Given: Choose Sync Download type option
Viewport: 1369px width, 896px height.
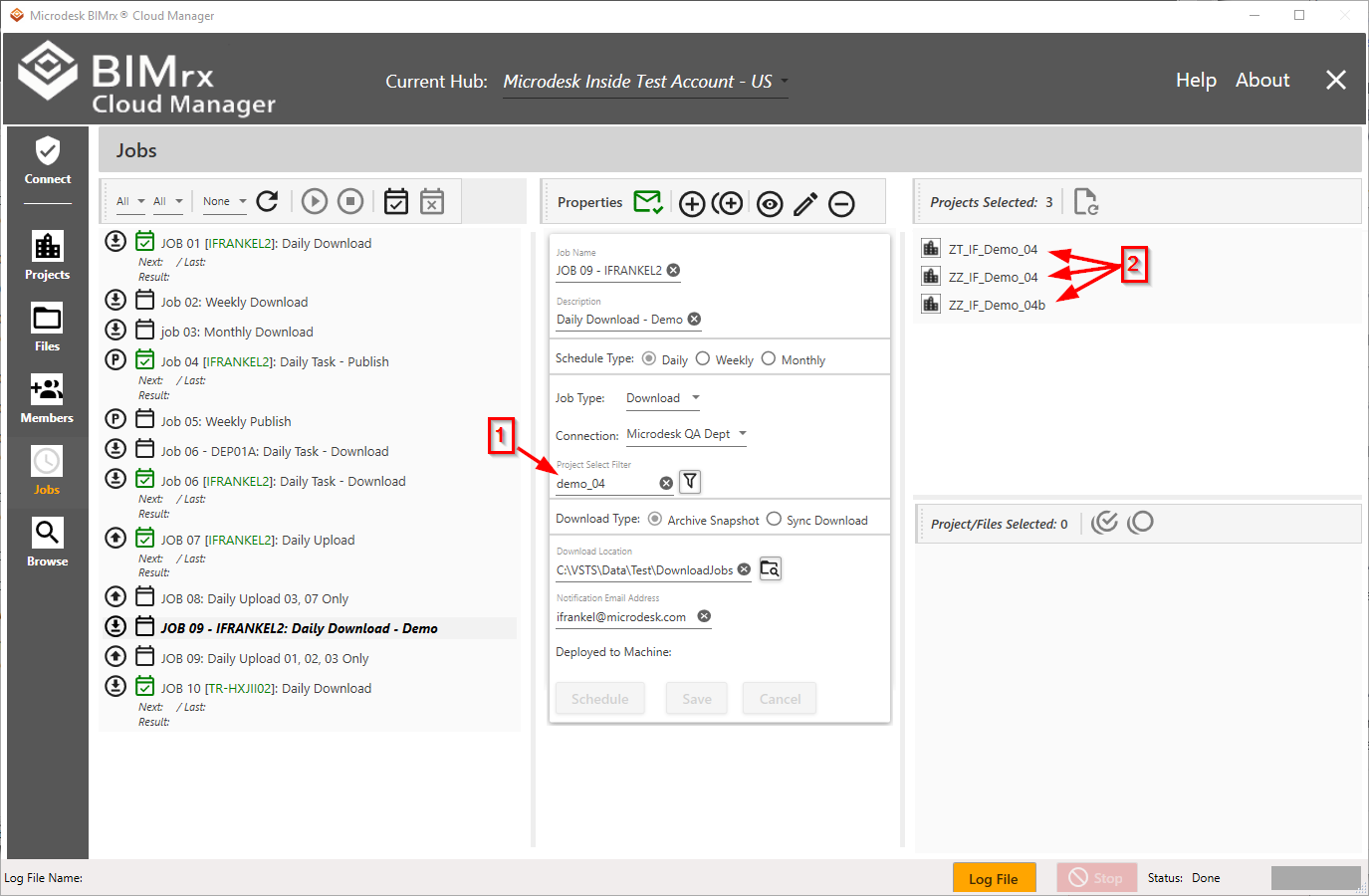Looking at the screenshot, I should tap(774, 519).
